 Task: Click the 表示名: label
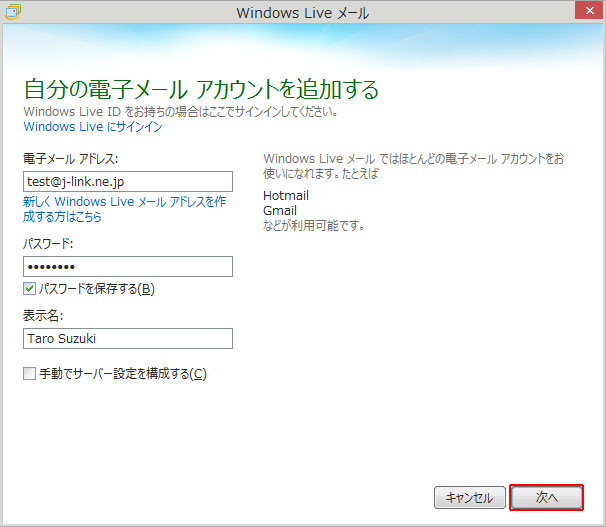pyautogui.click(x=43, y=316)
